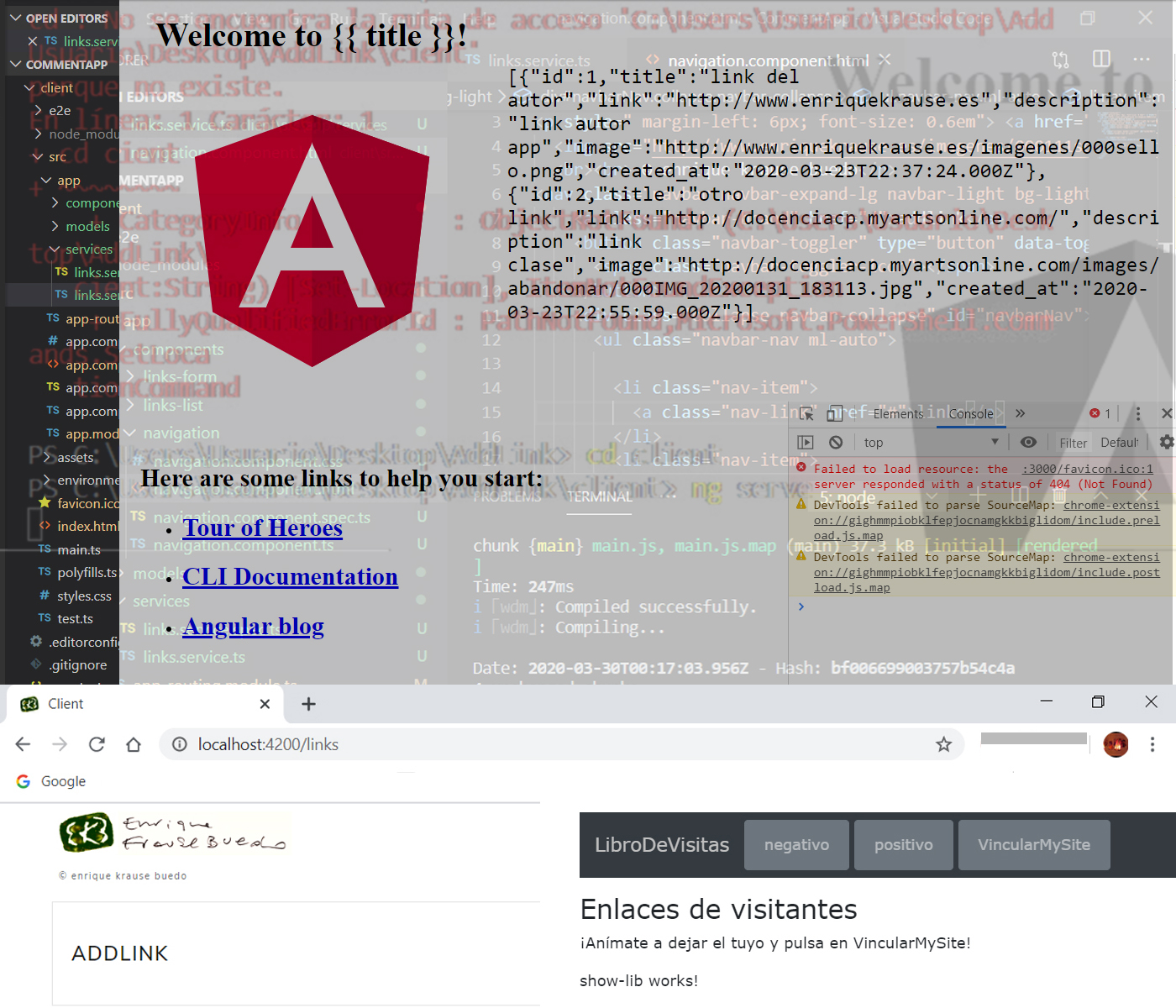Reload the localhost page
The image size is (1176, 1008).
click(97, 744)
